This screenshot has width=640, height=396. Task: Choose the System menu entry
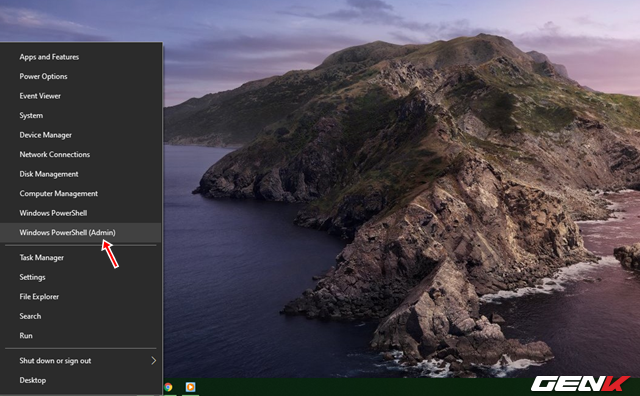pyautogui.click(x=81, y=116)
